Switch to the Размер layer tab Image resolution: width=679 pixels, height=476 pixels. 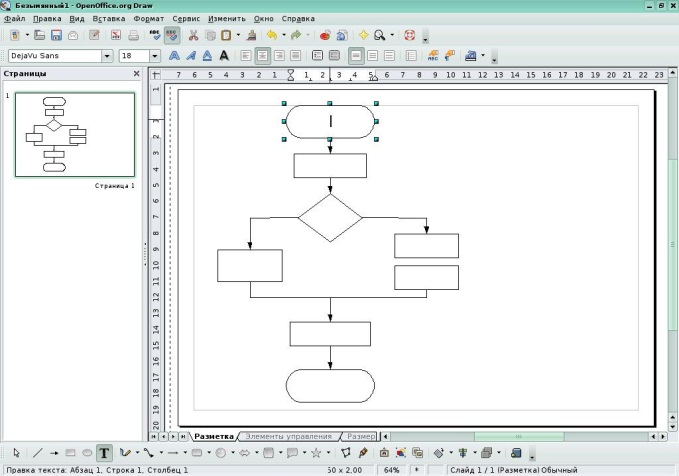pyautogui.click(x=361, y=437)
